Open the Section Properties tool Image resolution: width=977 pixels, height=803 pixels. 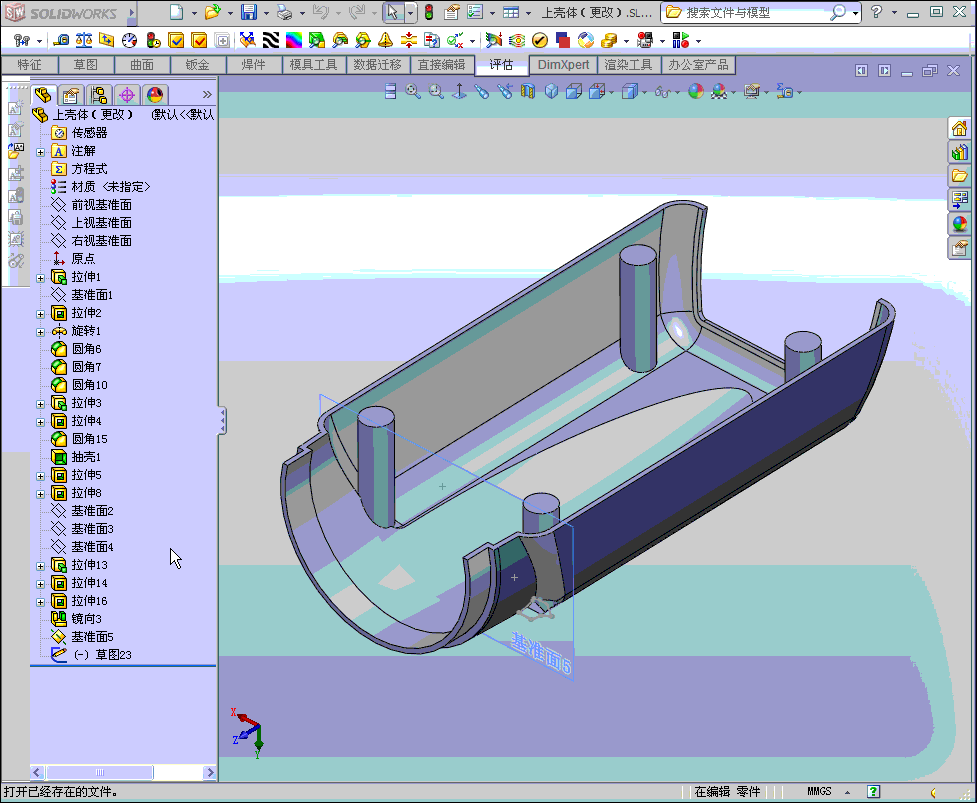(x=107, y=40)
